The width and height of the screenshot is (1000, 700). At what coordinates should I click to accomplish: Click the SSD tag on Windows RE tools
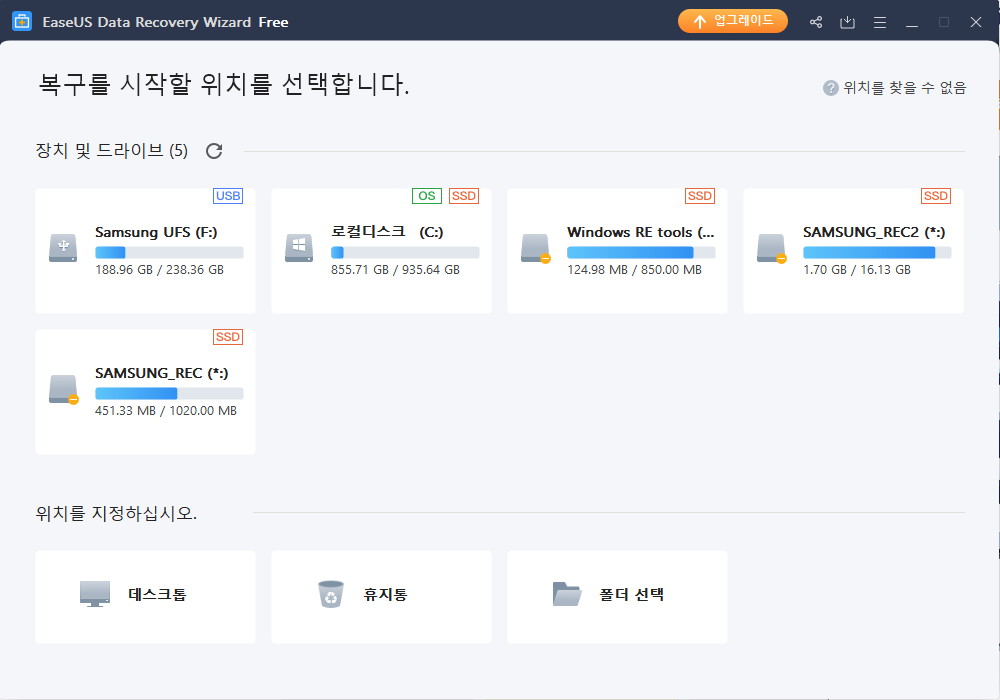[x=700, y=196]
